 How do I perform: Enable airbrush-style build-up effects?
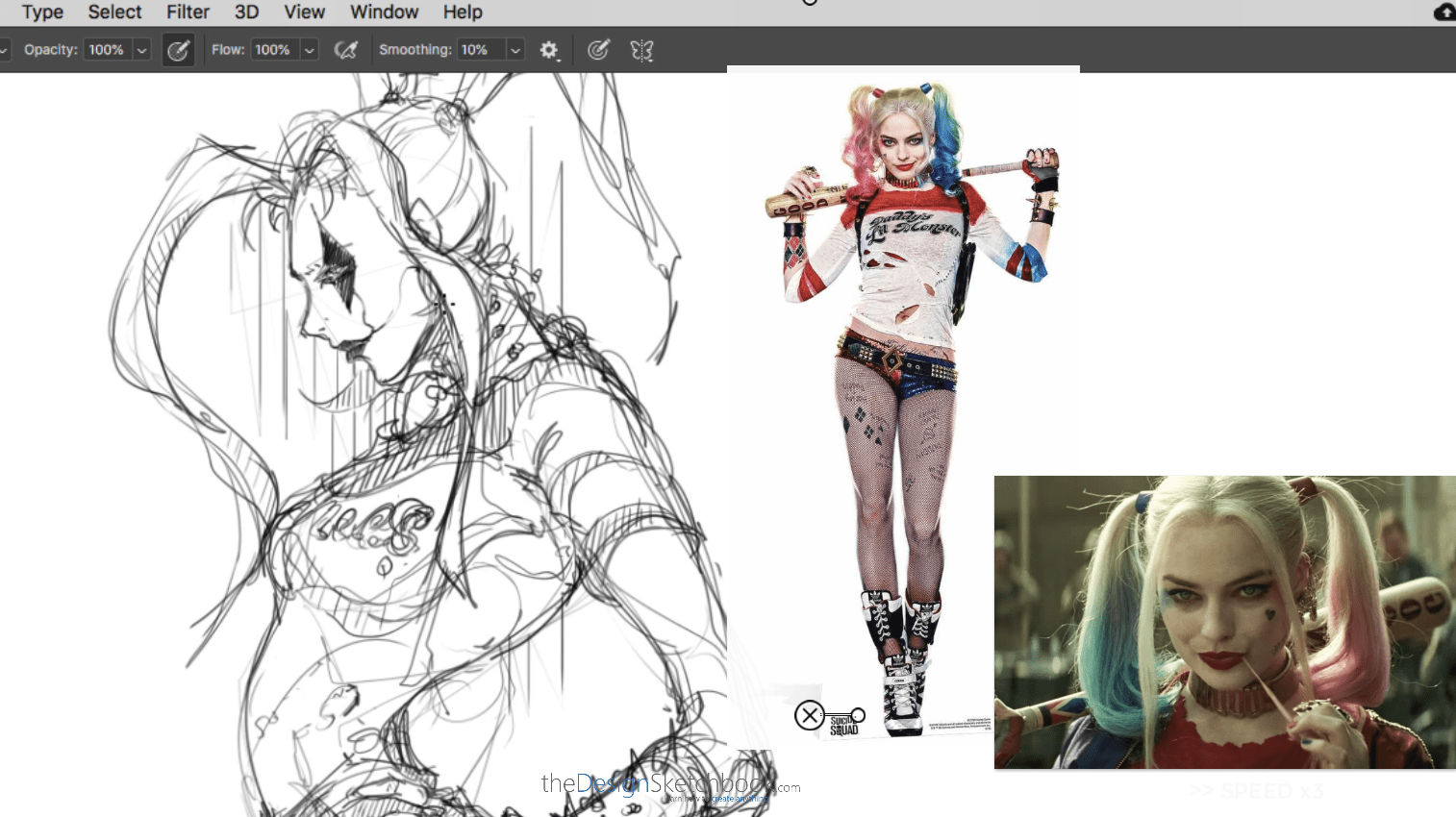click(x=345, y=50)
